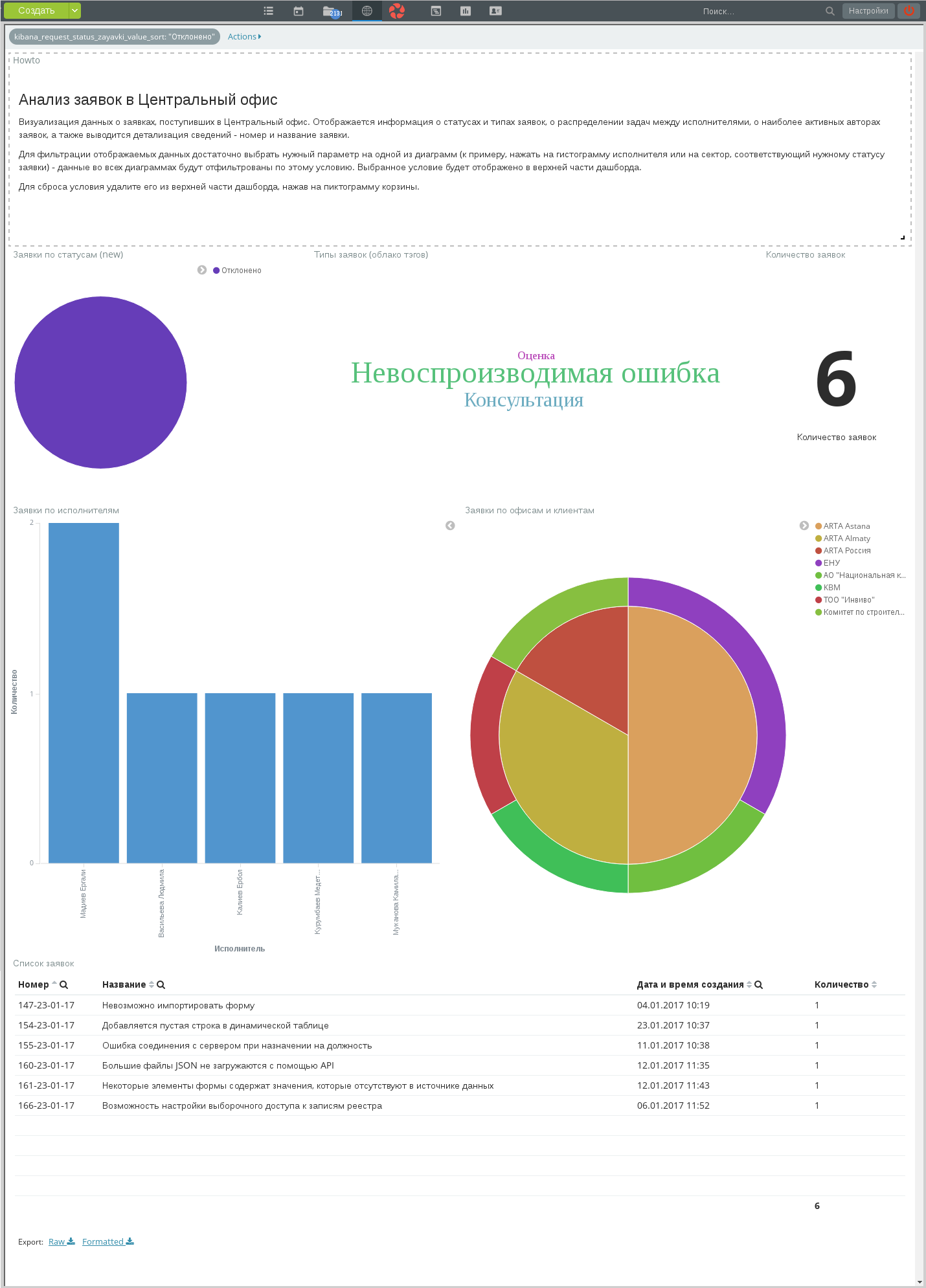Open the bar chart reports icon in toolbar
Image resolution: width=926 pixels, height=1288 pixels.
click(466, 11)
